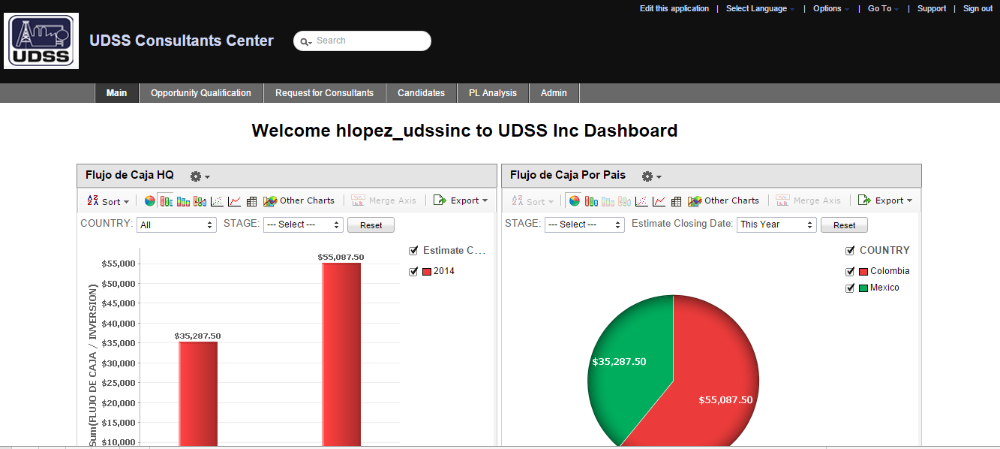Open Export dropdown in Flujo de Caja HQ
The image size is (1000, 449).
(460, 201)
